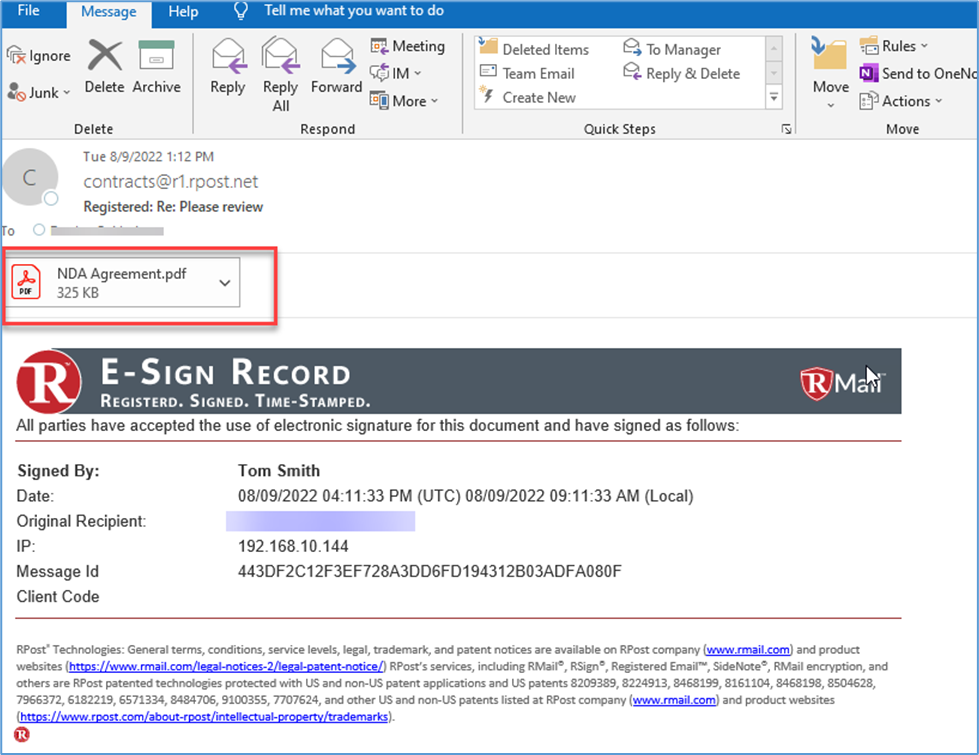Open the Meeting reply option
The height and width of the screenshot is (755, 979).
coord(408,46)
